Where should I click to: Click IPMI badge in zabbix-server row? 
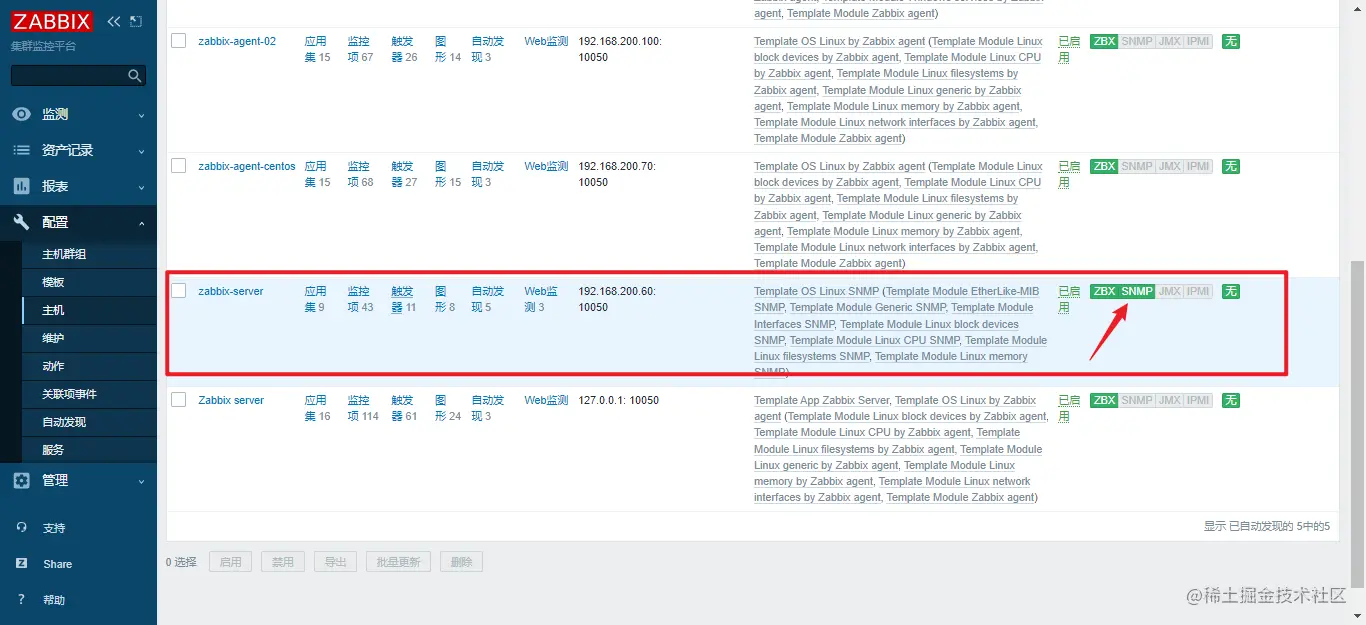[1198, 291]
